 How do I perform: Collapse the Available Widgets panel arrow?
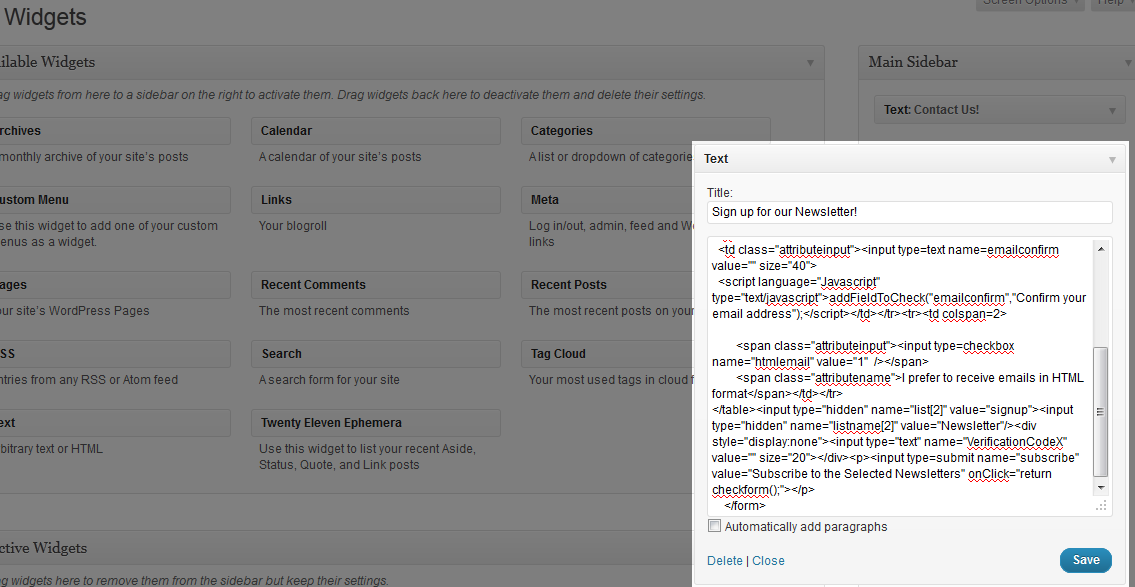coord(810,62)
